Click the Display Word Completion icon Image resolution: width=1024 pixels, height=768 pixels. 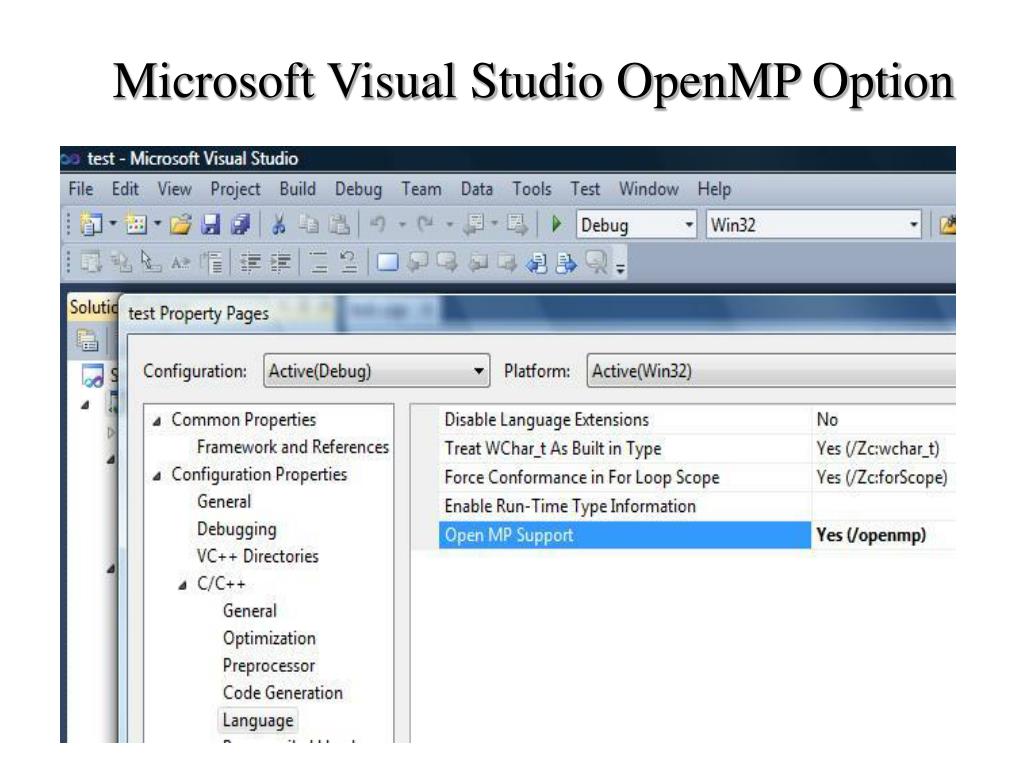click(180, 263)
